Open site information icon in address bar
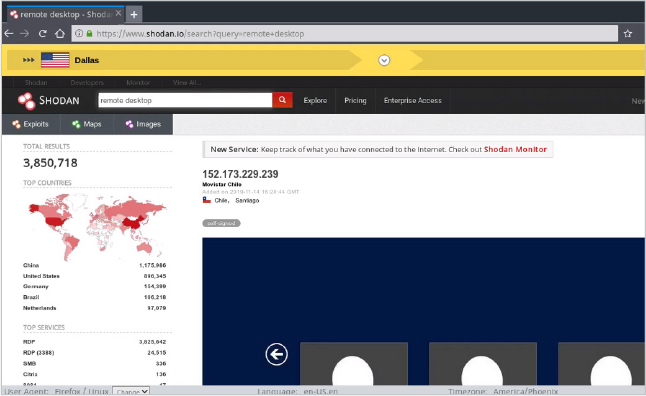646x396 pixels. (x=79, y=33)
